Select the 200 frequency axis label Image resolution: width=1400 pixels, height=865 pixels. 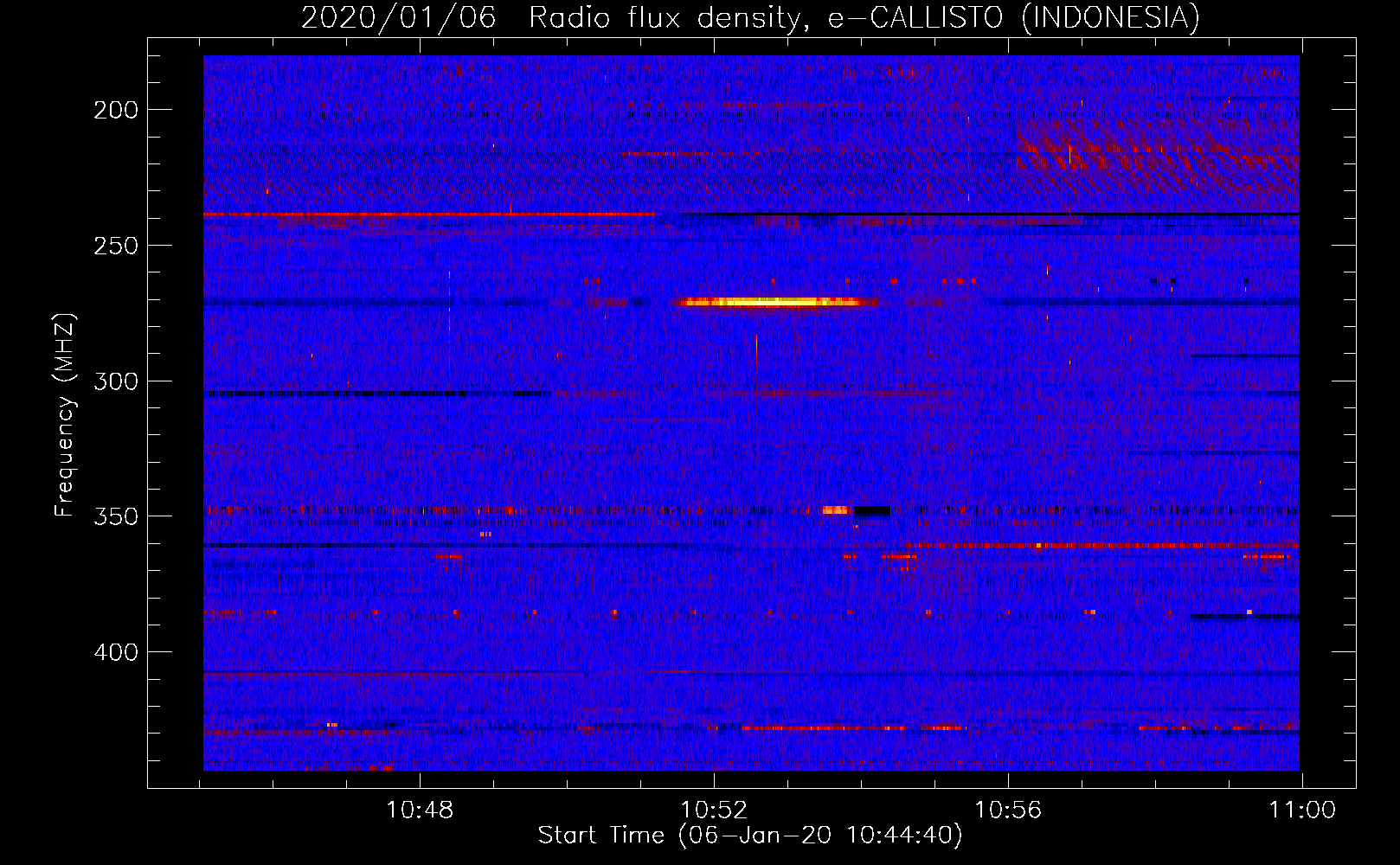pos(116,110)
